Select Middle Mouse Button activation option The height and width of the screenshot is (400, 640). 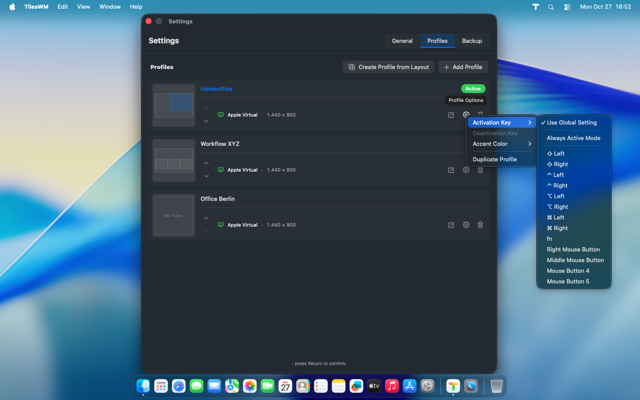[x=573, y=260]
